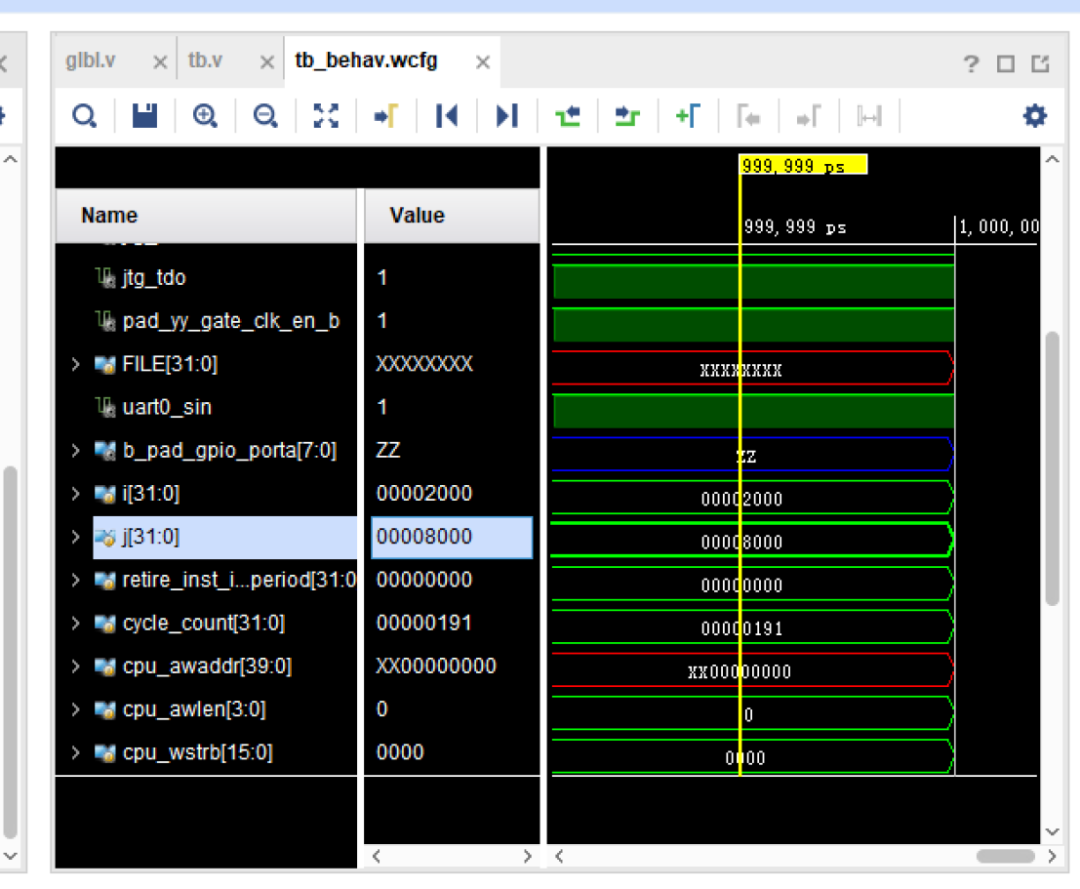
Task: Zoom in on the waveform
Action: (x=205, y=116)
